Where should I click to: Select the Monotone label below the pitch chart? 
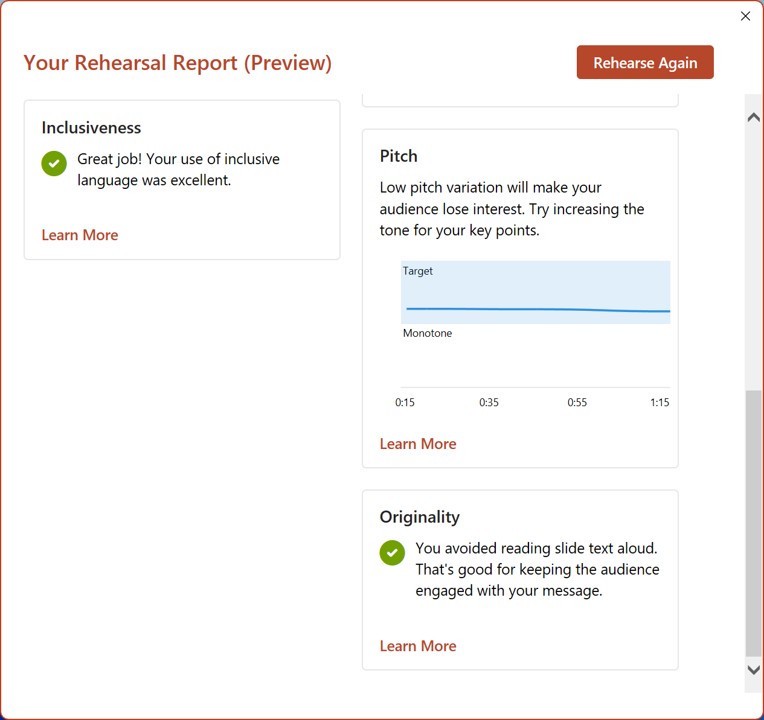click(x=427, y=333)
